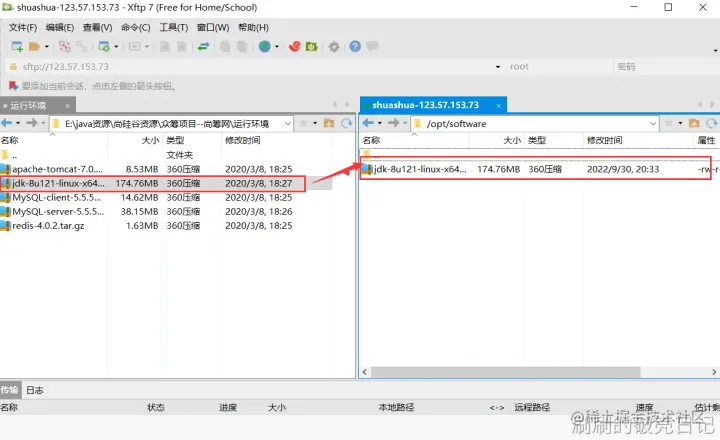Sort remote files by 属性 column
720x440 pixels.
point(706,140)
